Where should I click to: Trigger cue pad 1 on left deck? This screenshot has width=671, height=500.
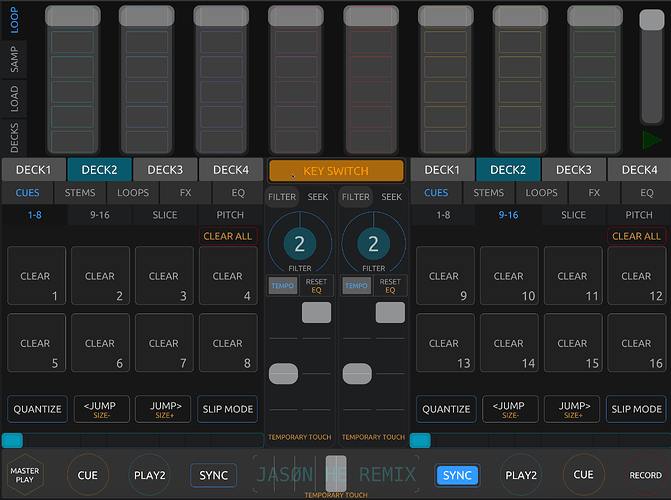[36, 276]
